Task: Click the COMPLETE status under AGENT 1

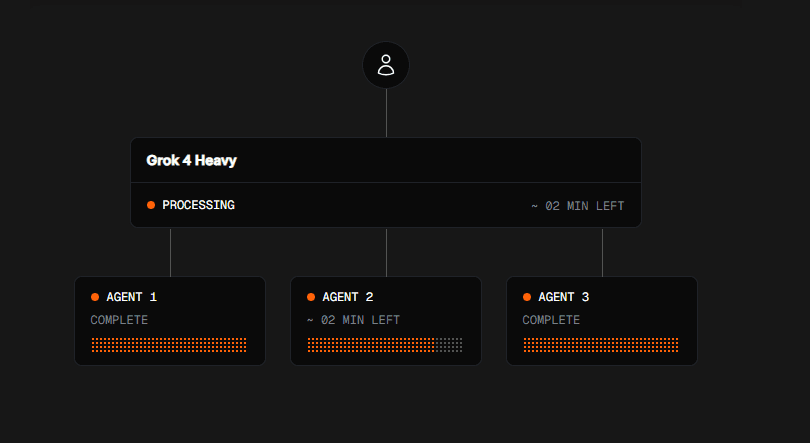Action: (119, 320)
